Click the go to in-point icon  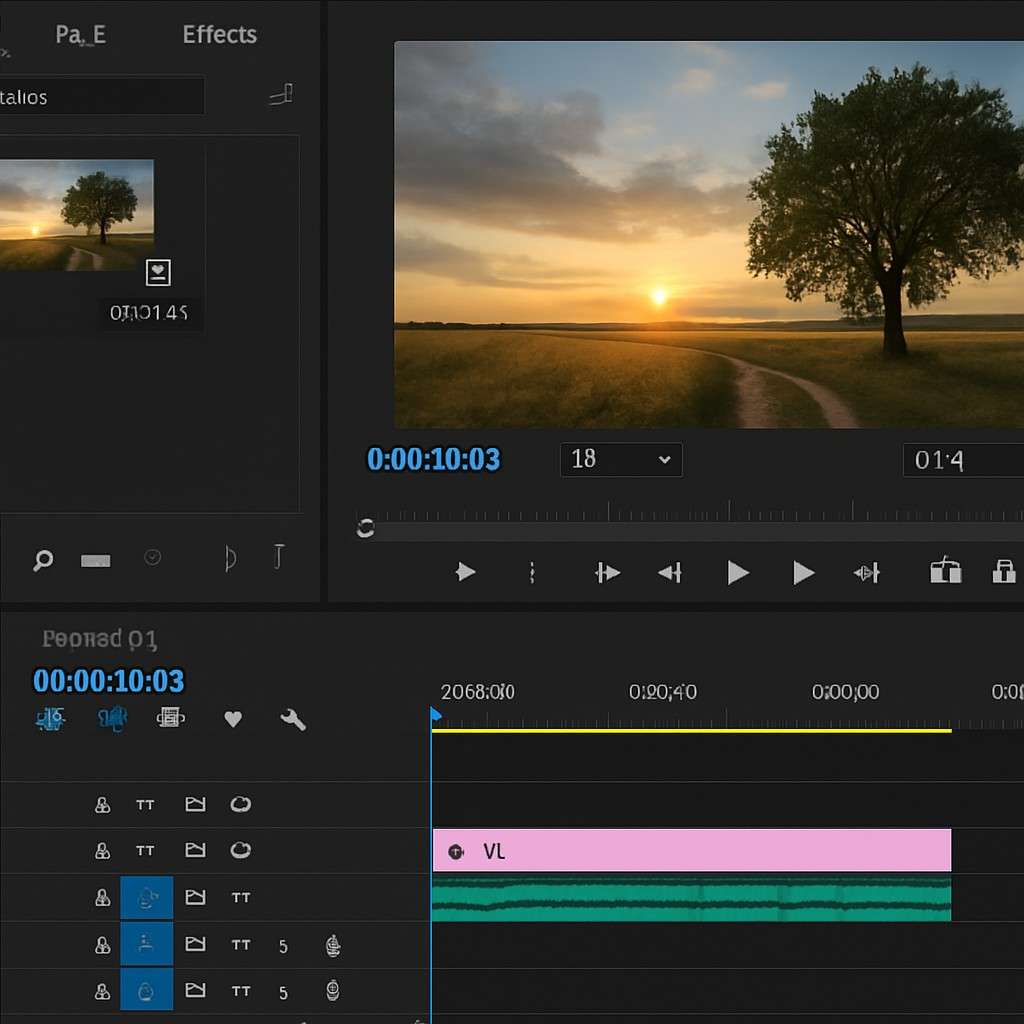[x=607, y=573]
